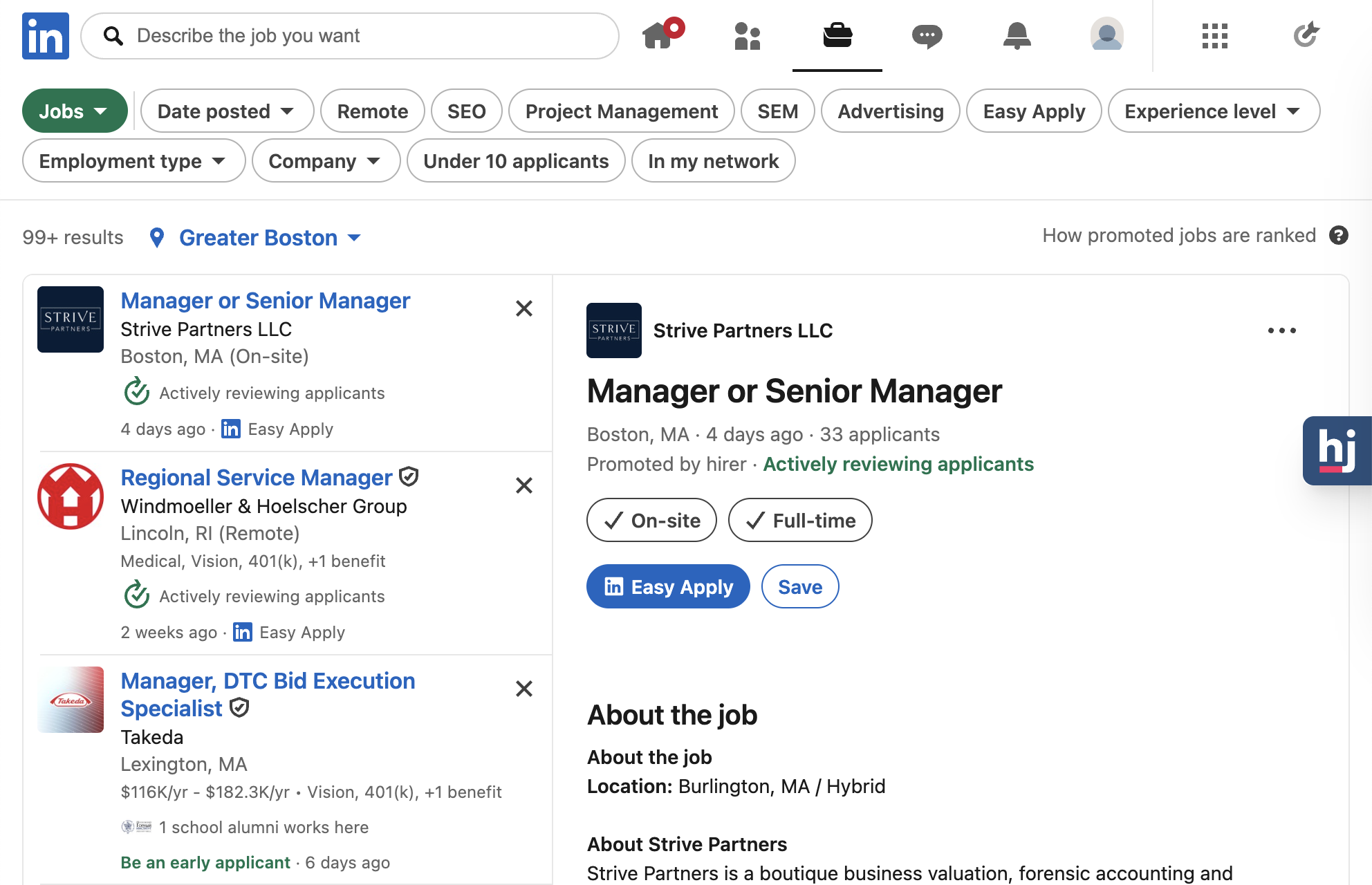This screenshot has width=1372, height=885.
Task: Click the Full-time checked pill
Action: (x=800, y=520)
